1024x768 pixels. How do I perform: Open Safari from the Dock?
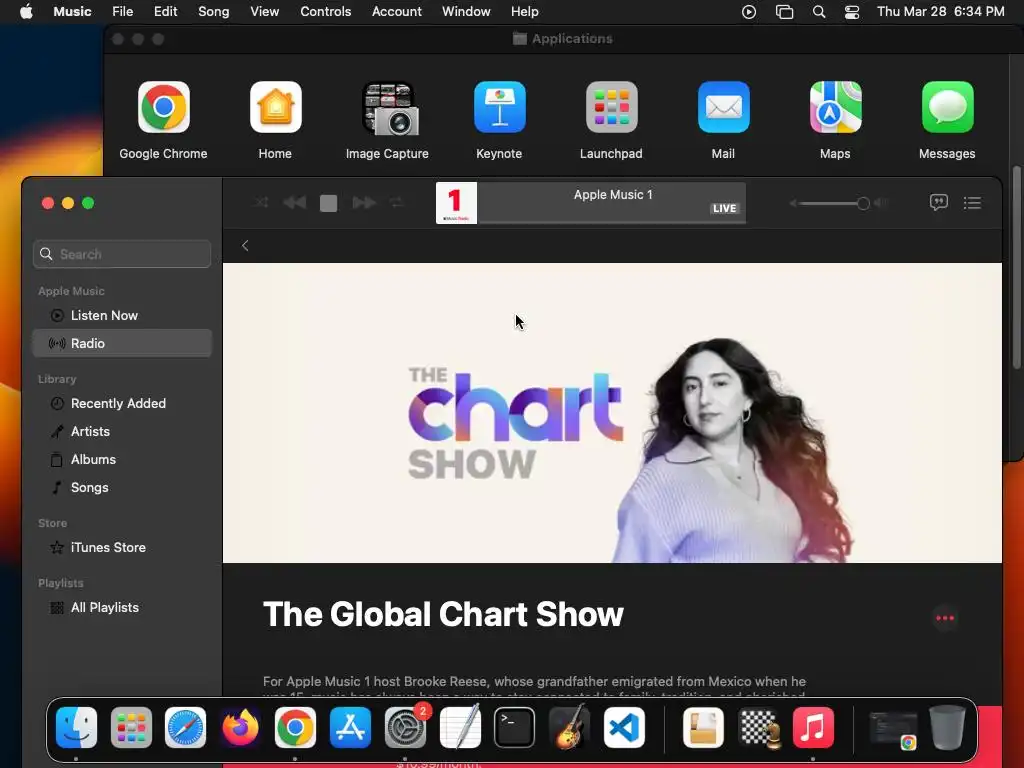pos(185,728)
